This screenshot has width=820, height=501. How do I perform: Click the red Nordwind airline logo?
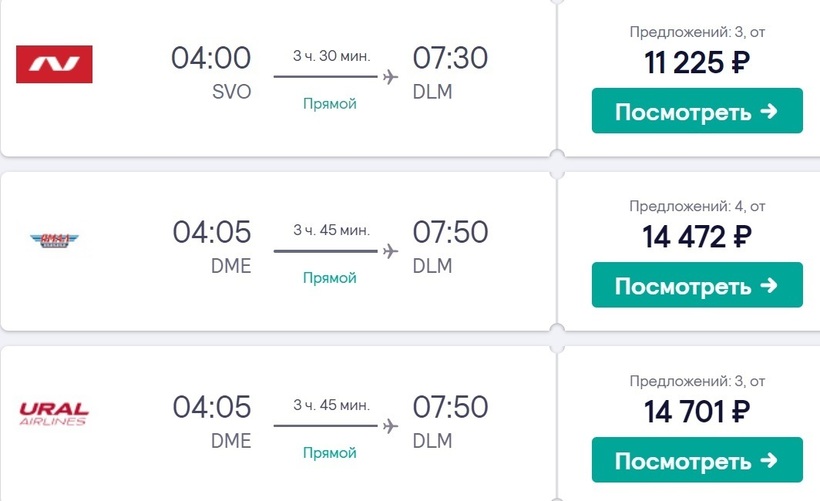(x=54, y=64)
